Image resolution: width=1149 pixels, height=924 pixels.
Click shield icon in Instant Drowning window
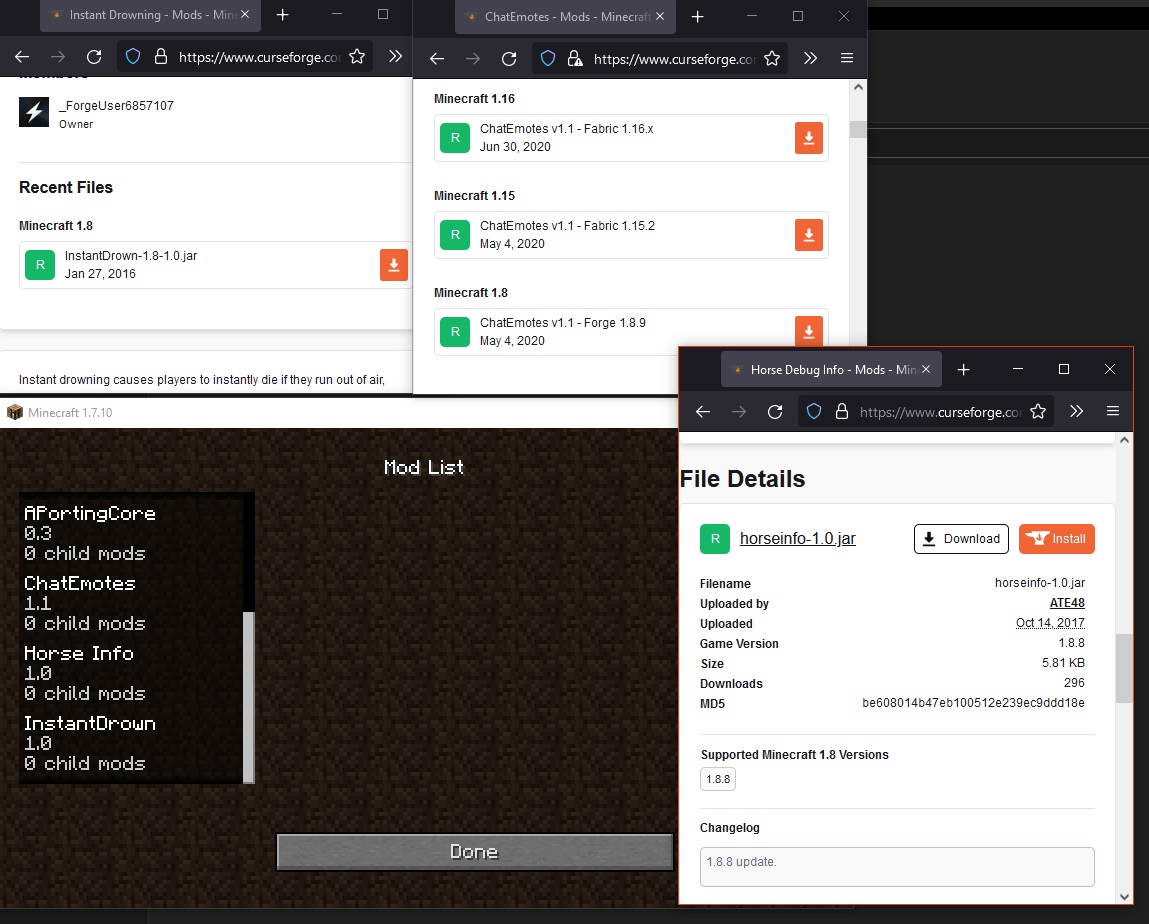tap(133, 56)
